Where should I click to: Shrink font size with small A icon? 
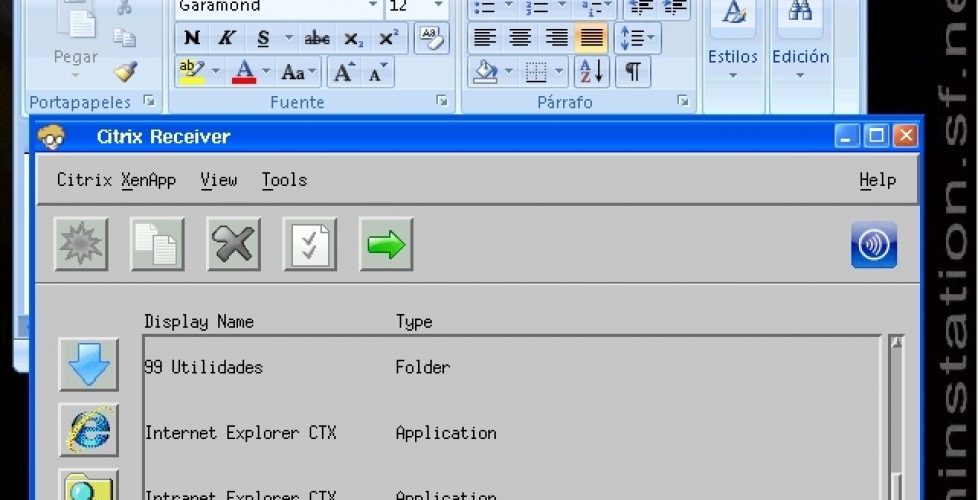(378, 72)
